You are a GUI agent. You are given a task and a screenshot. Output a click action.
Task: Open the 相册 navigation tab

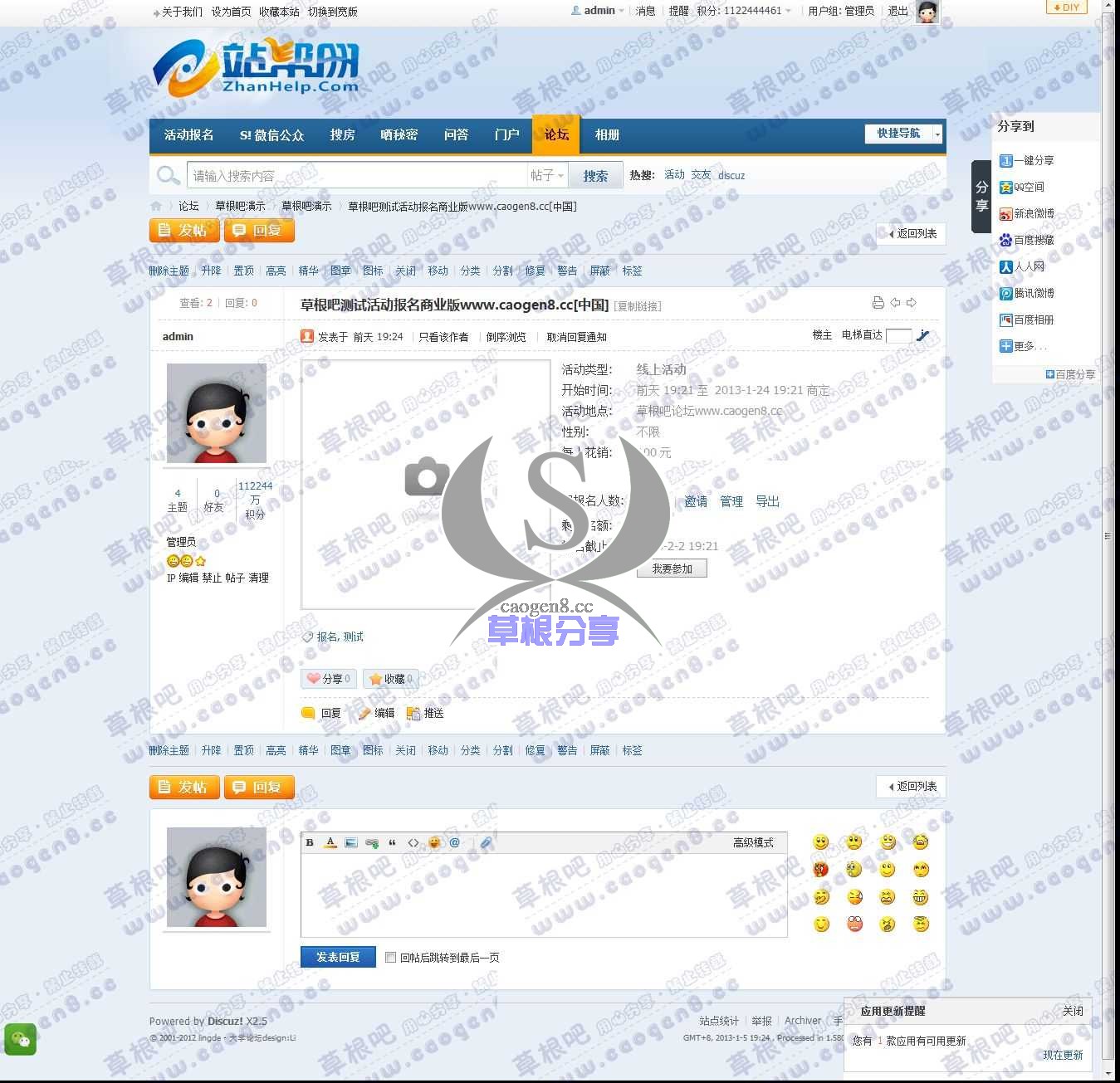(607, 134)
